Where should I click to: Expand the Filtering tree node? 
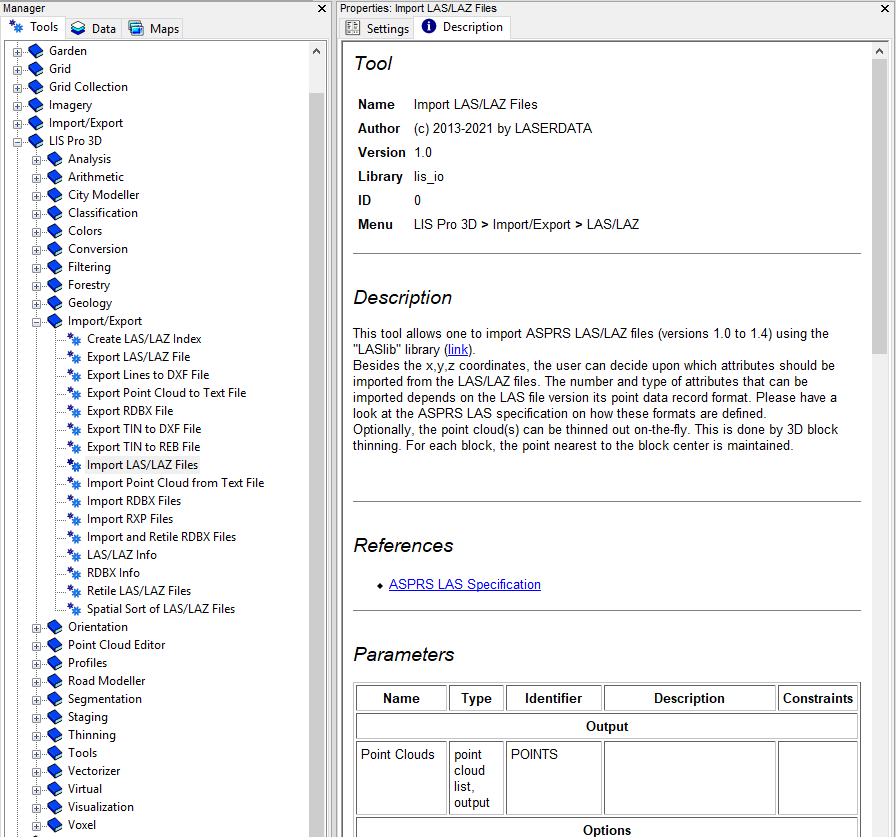37,268
